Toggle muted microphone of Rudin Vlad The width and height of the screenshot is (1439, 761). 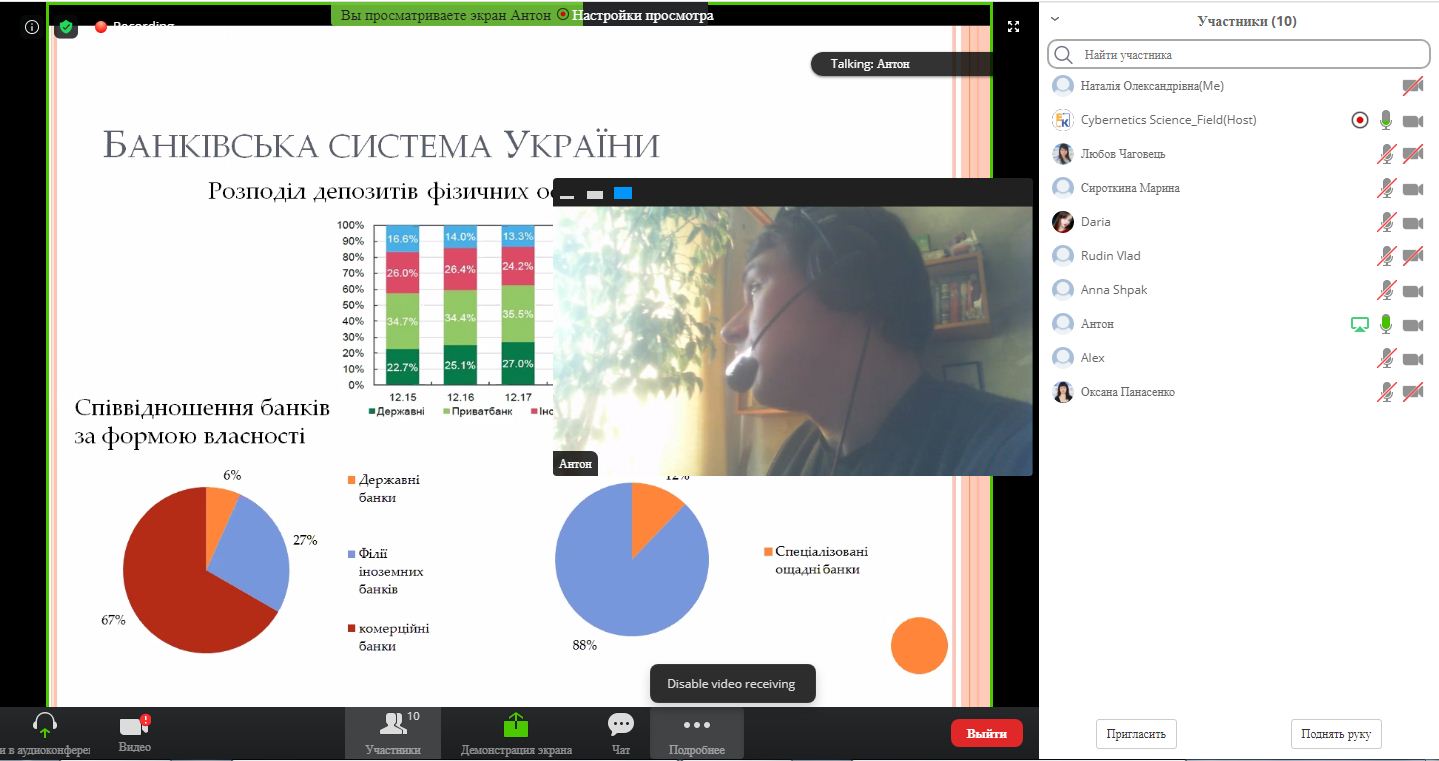coord(1386,256)
